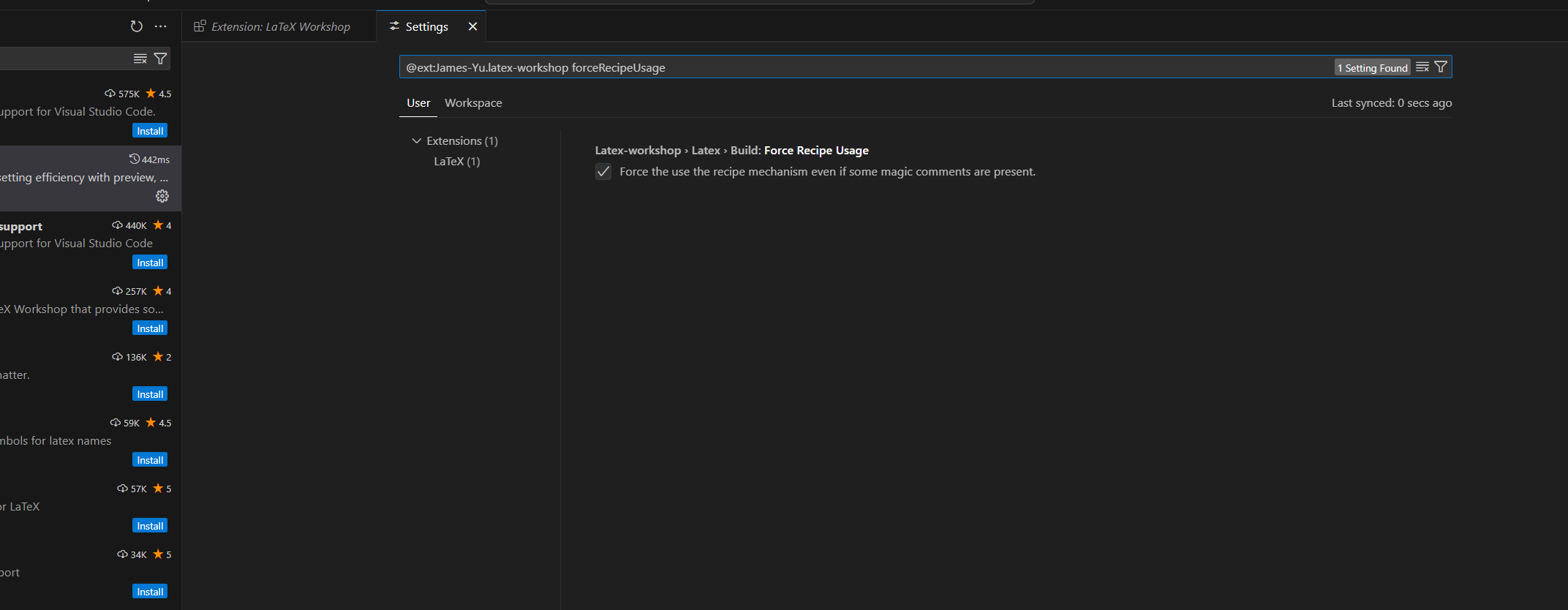Click the setting description about magic comments
This screenshot has width=1568, height=610.
(x=827, y=172)
